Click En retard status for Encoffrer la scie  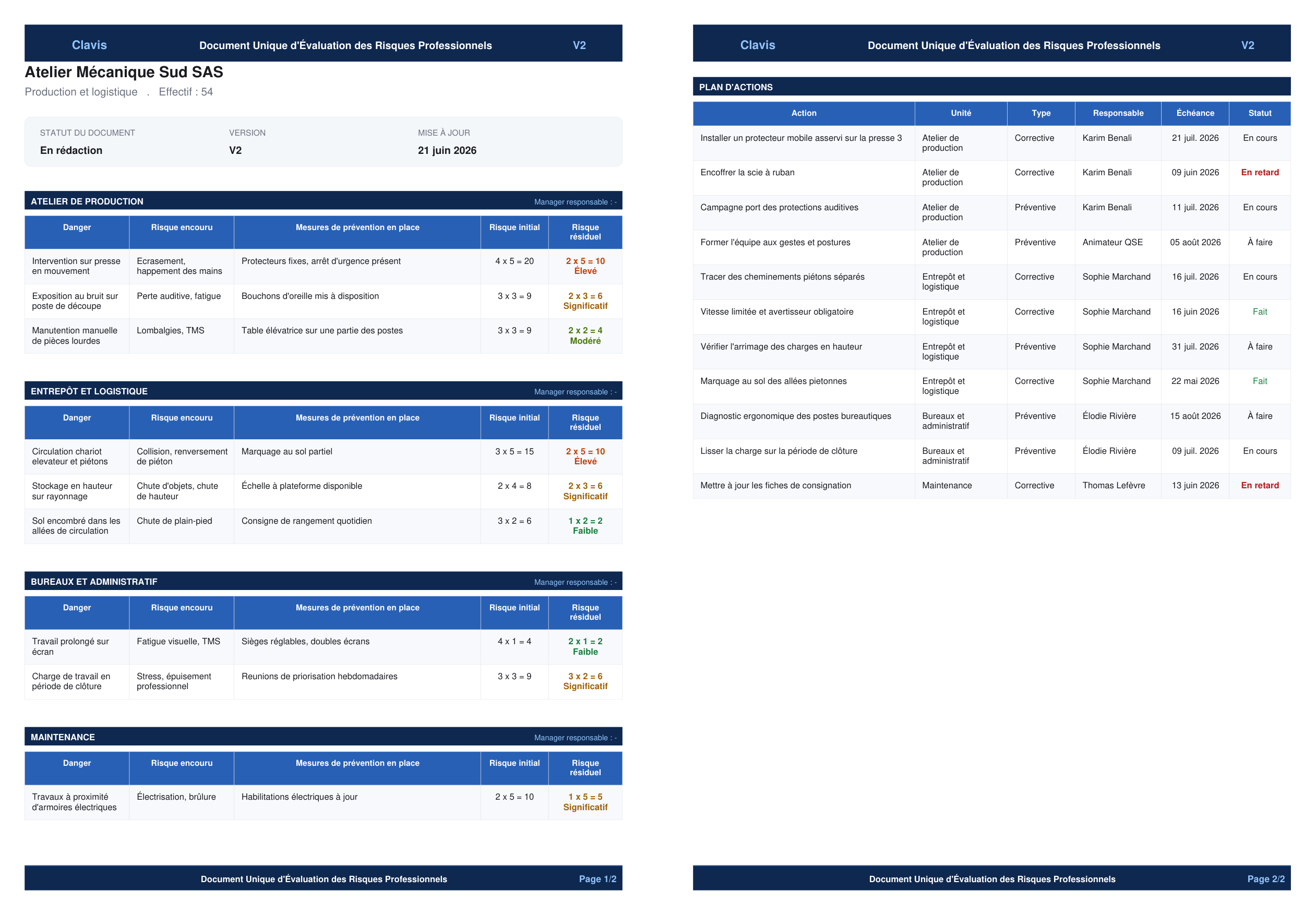[x=1260, y=173]
